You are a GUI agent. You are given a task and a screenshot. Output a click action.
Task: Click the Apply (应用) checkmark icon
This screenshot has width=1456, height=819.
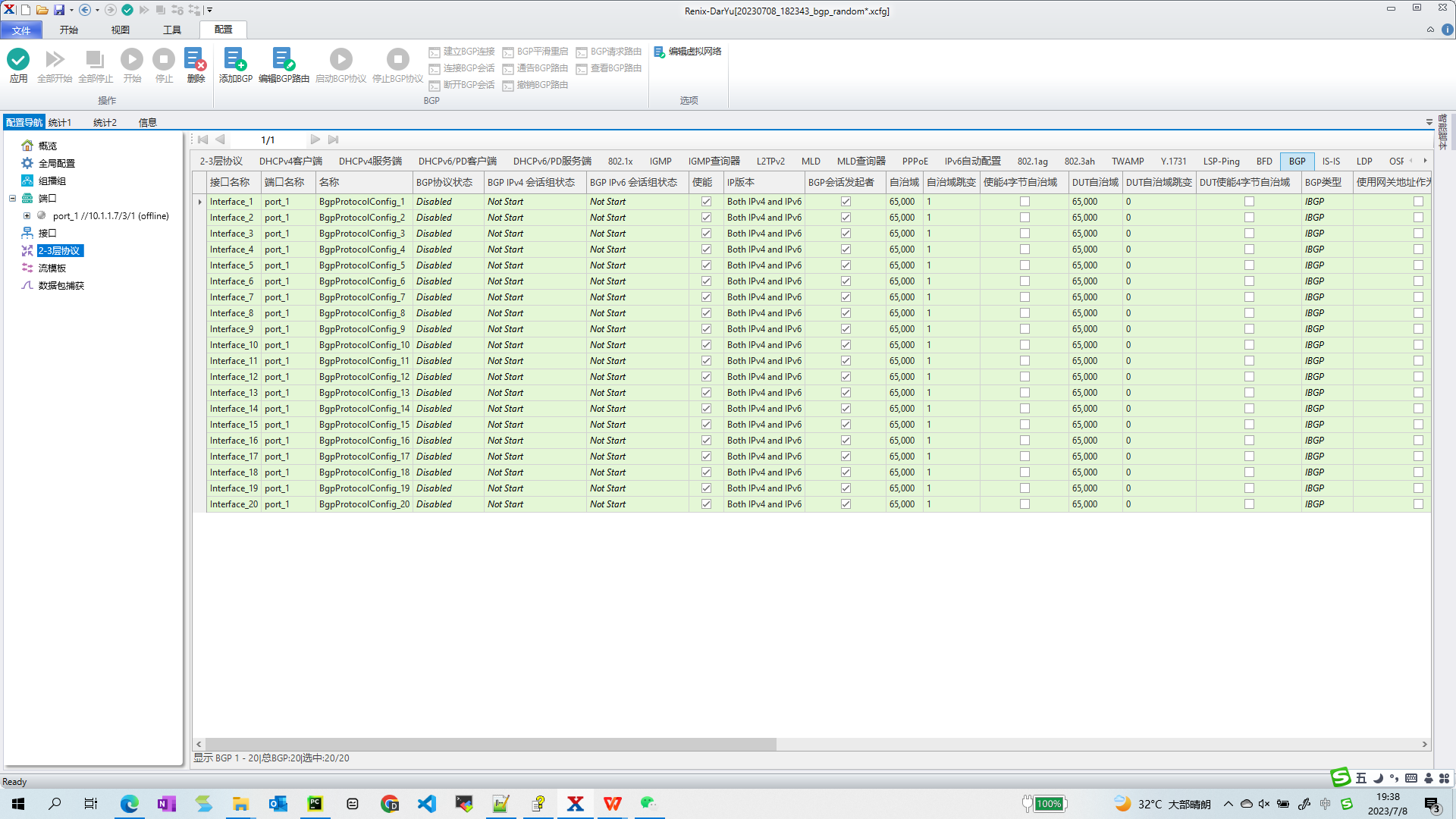(18, 60)
